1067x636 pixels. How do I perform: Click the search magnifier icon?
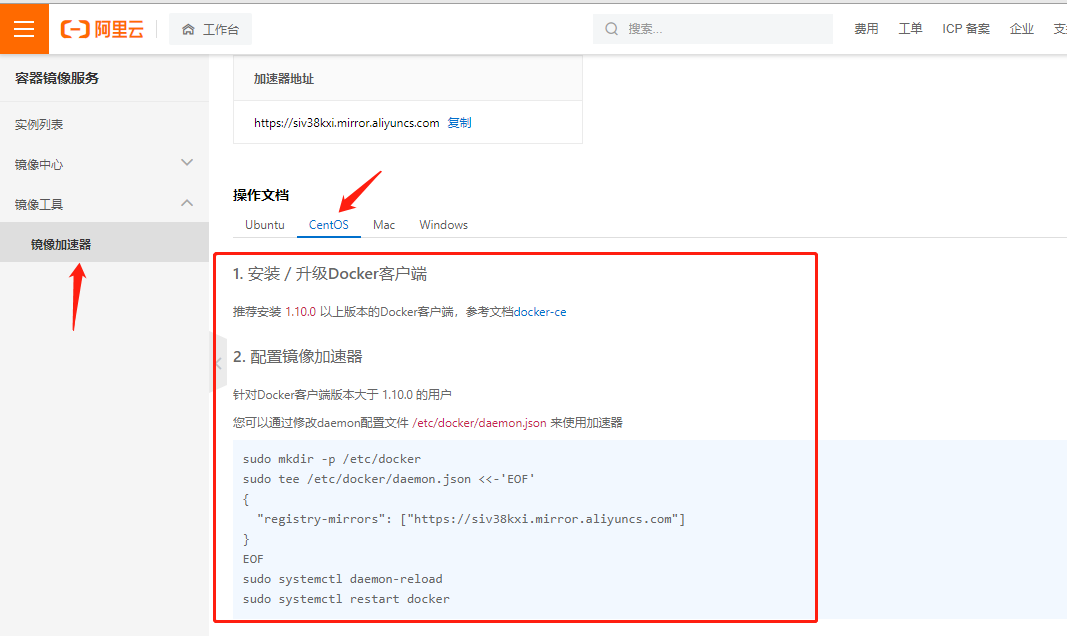[x=611, y=29]
